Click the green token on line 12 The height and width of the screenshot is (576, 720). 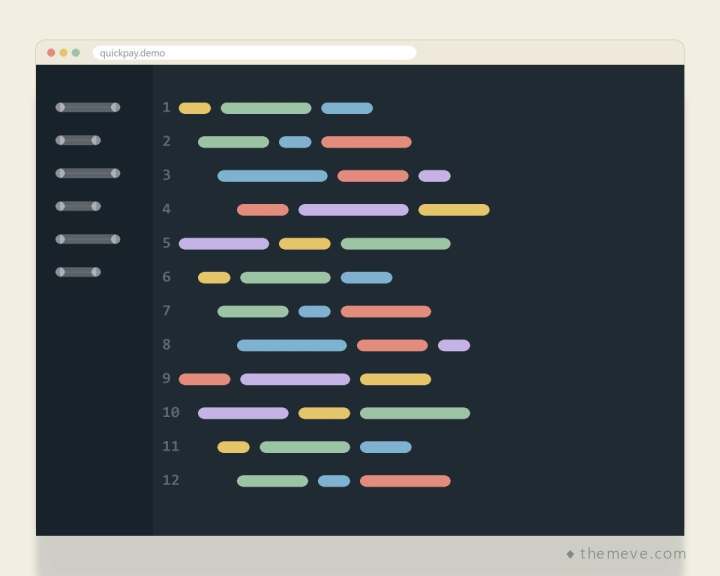[x=272, y=481]
